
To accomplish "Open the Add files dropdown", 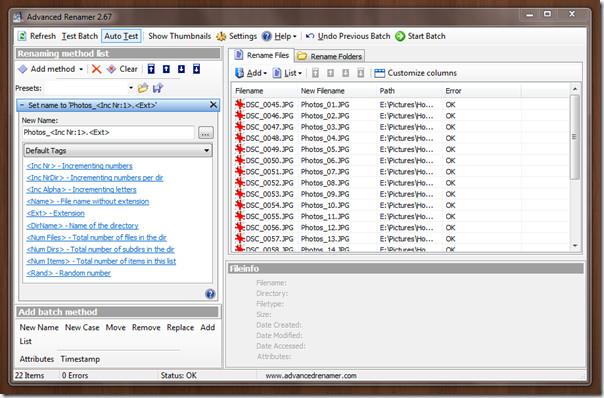I will click(x=251, y=73).
